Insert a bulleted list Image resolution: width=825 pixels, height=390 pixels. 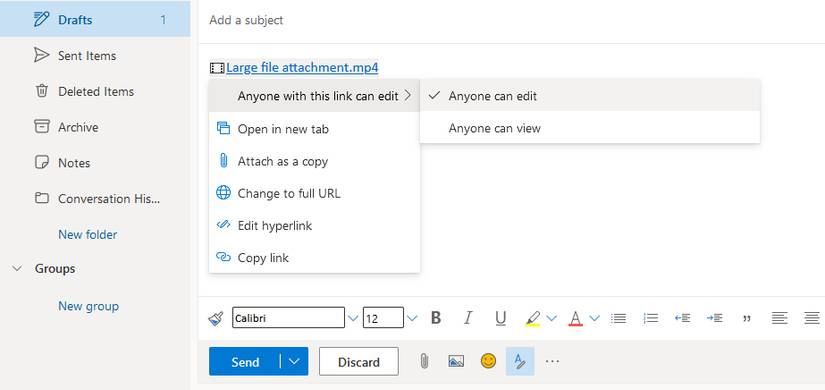pyautogui.click(x=618, y=318)
